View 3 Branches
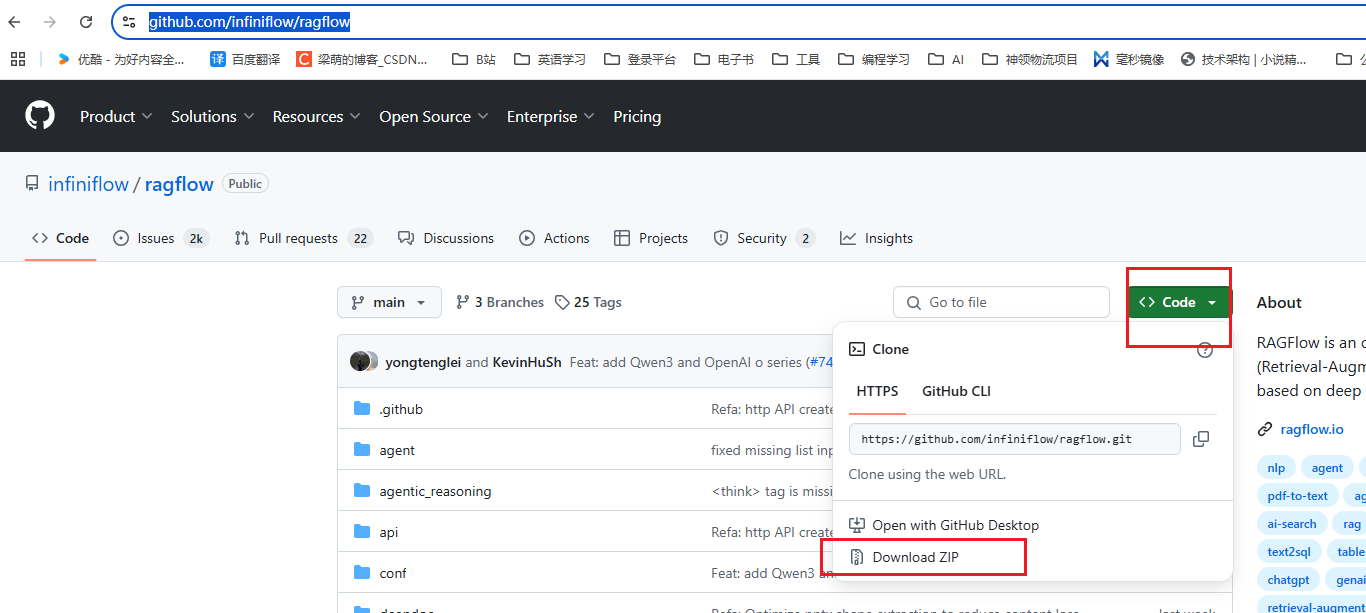The width and height of the screenshot is (1366, 613). 500,302
